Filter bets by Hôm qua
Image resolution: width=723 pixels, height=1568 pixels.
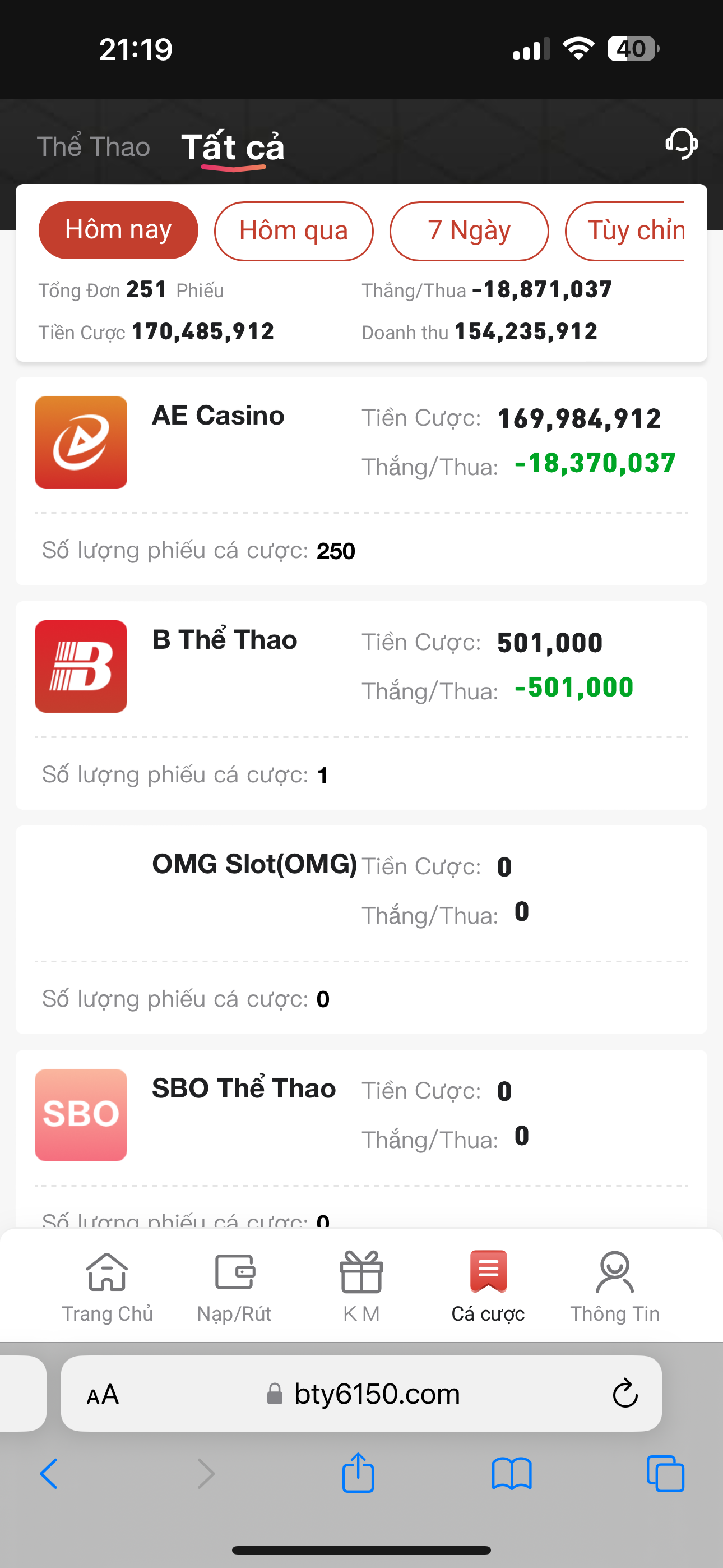pos(293,230)
